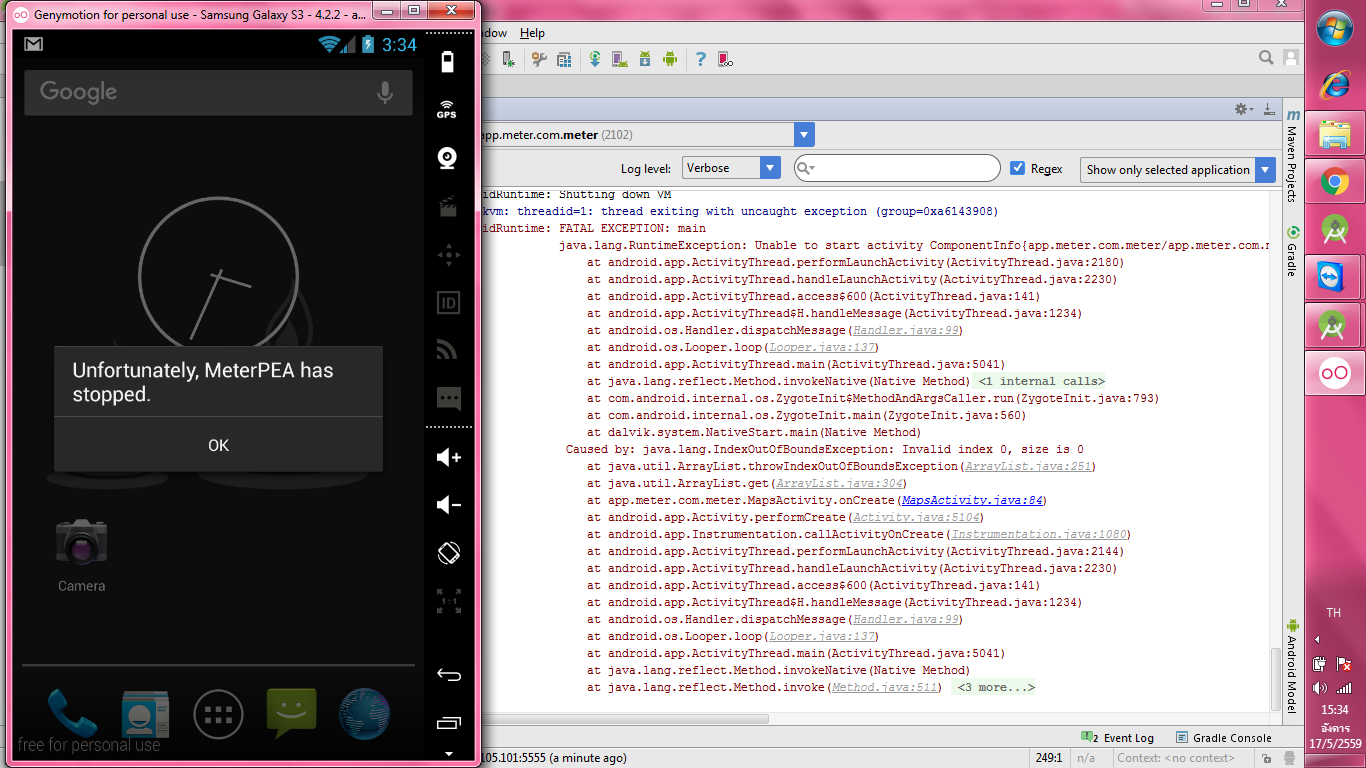This screenshot has height=768, width=1366.
Task: Open the Gradle side tab
Action: (x=1292, y=251)
